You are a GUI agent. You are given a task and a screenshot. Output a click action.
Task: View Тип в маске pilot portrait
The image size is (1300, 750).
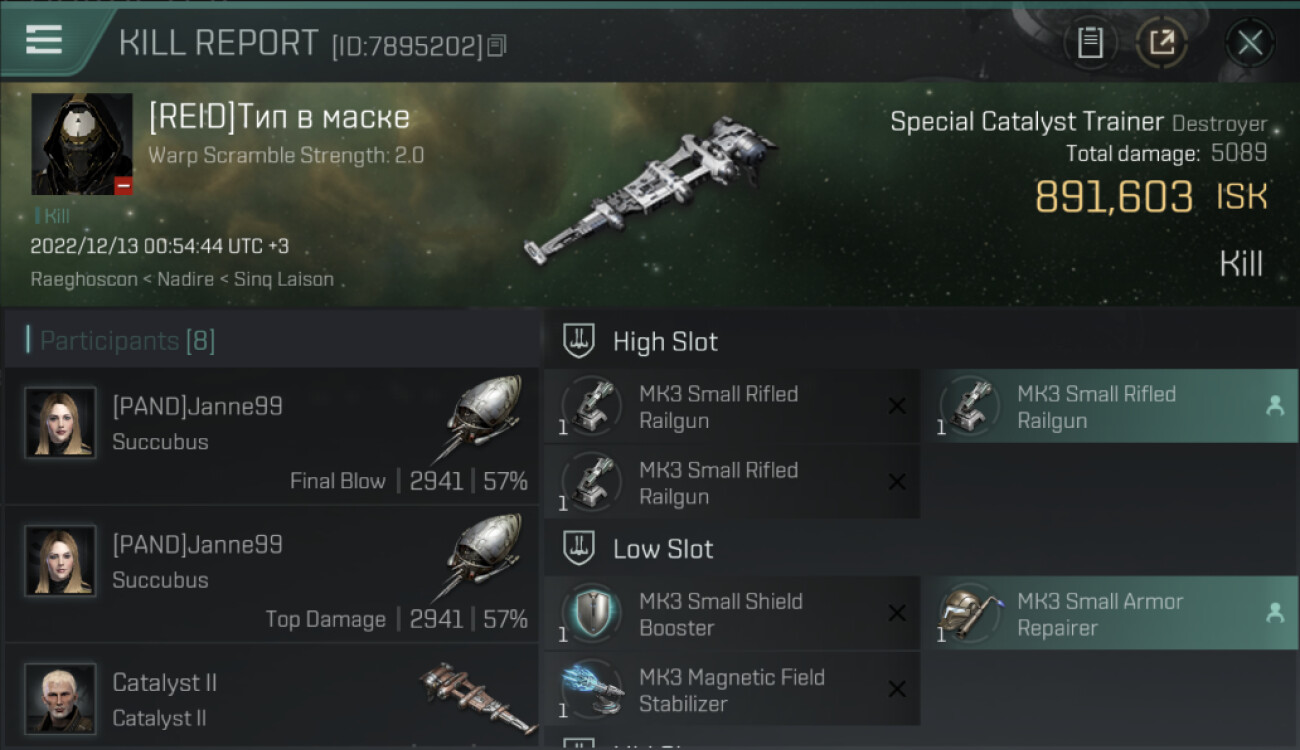tap(82, 144)
